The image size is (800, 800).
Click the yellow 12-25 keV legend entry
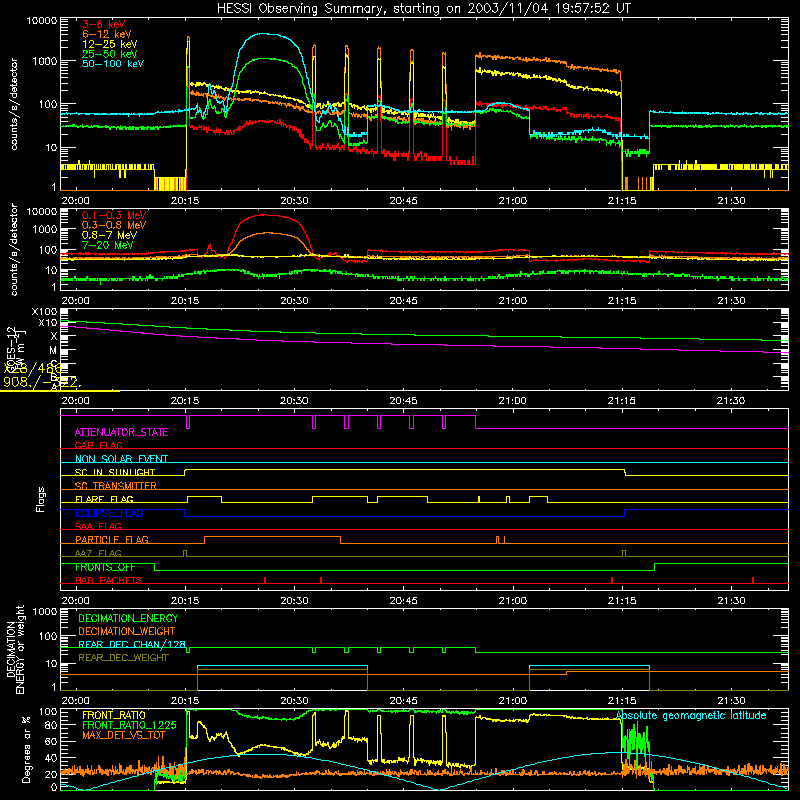[x=110, y=44]
